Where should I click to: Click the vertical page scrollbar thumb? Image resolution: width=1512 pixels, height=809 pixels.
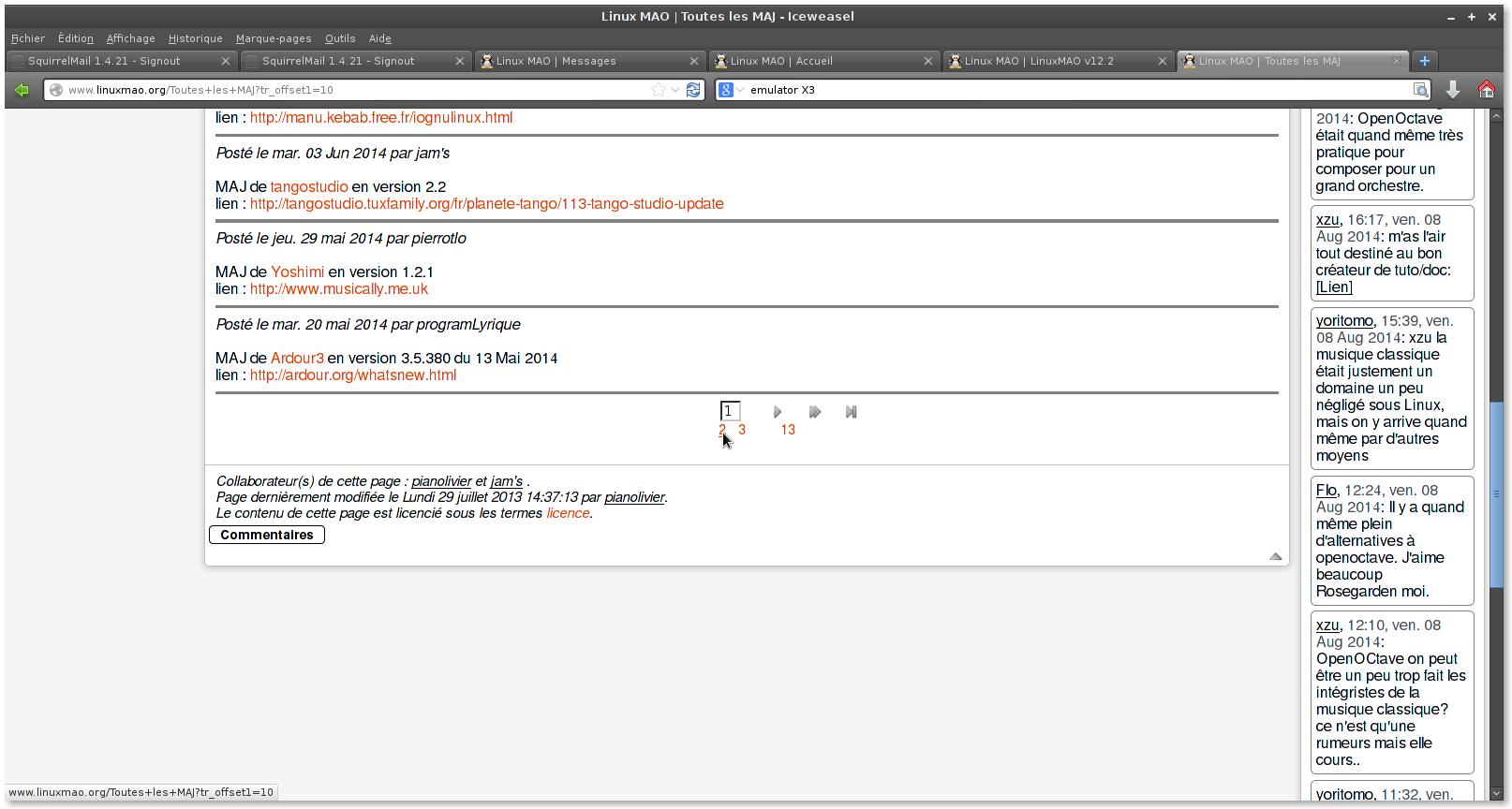[1496, 494]
